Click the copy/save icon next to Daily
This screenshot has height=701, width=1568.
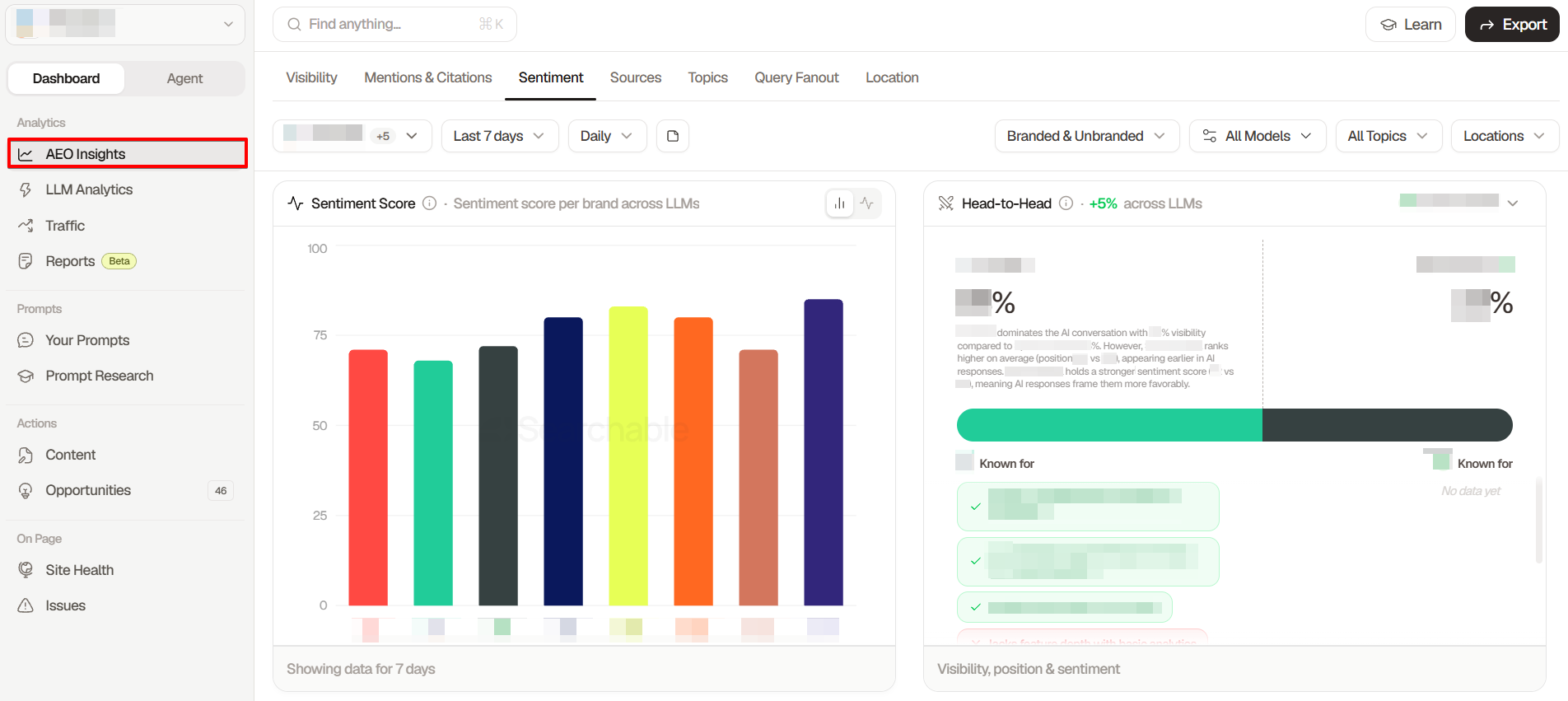(x=673, y=136)
